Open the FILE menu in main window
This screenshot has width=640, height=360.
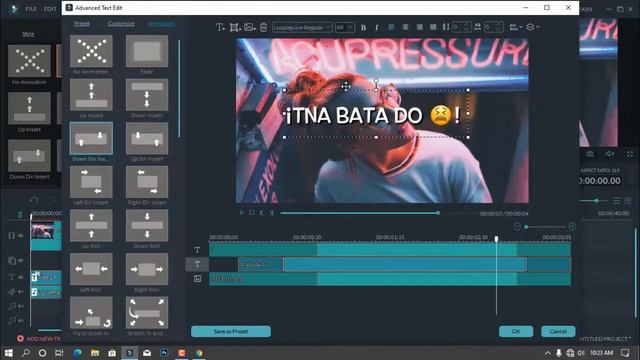(31, 9)
